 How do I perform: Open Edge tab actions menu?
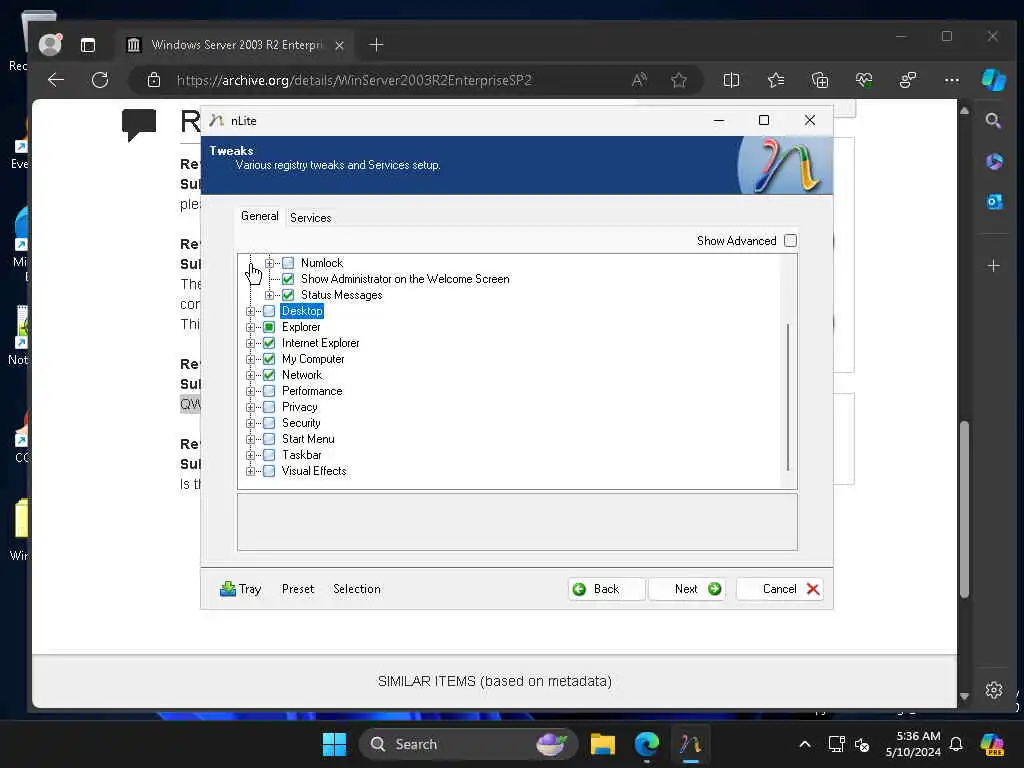[88, 45]
